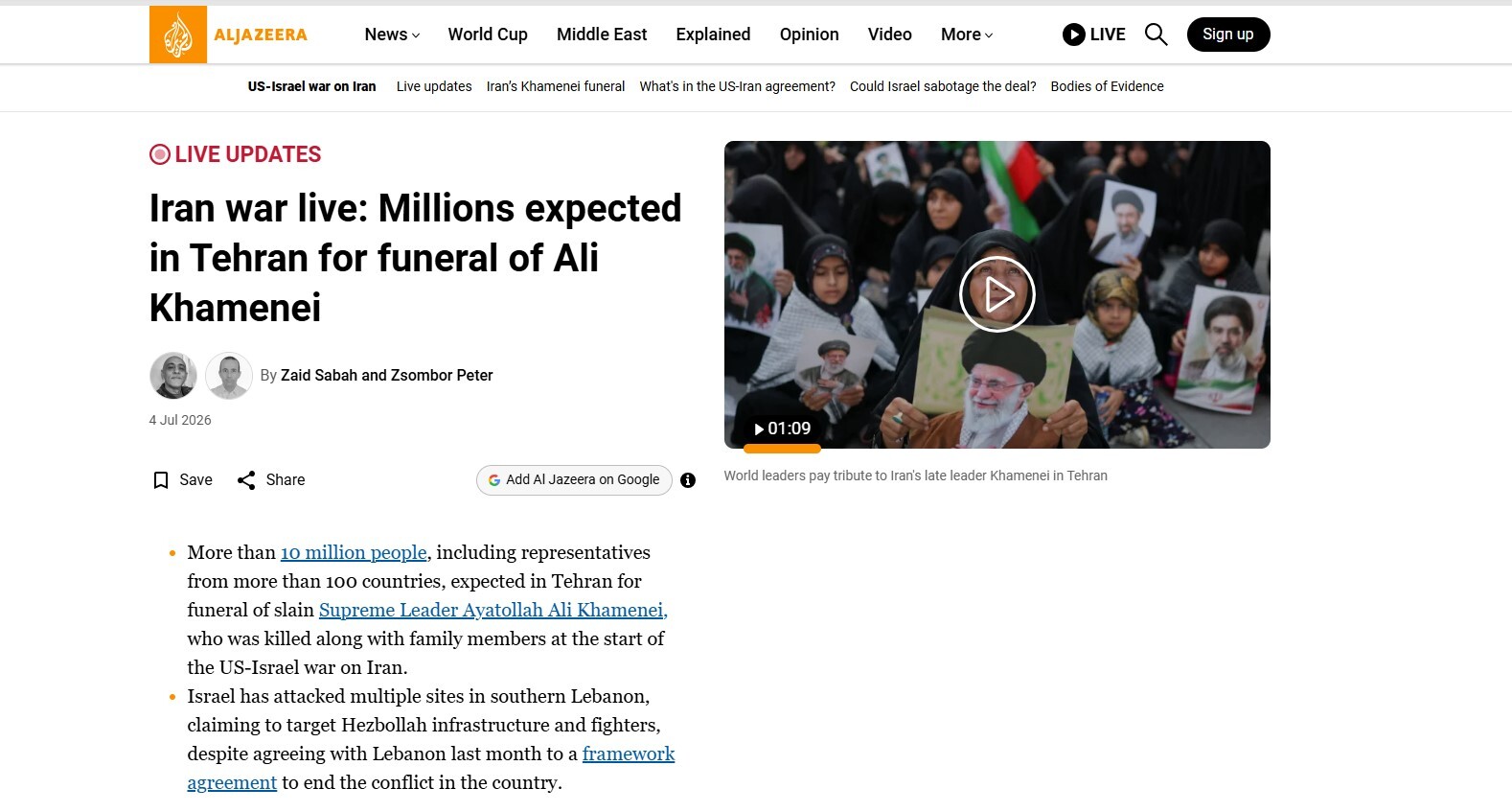
Task: Play the Khamenei tribute video
Action: pos(997,294)
